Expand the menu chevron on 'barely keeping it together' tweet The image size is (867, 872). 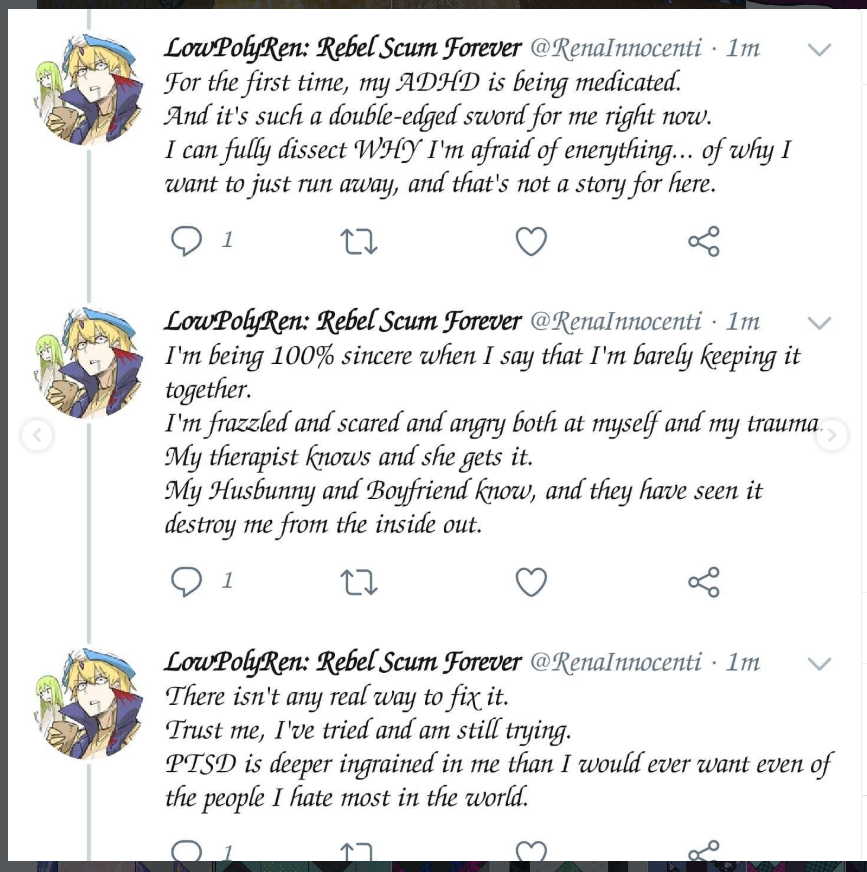819,323
